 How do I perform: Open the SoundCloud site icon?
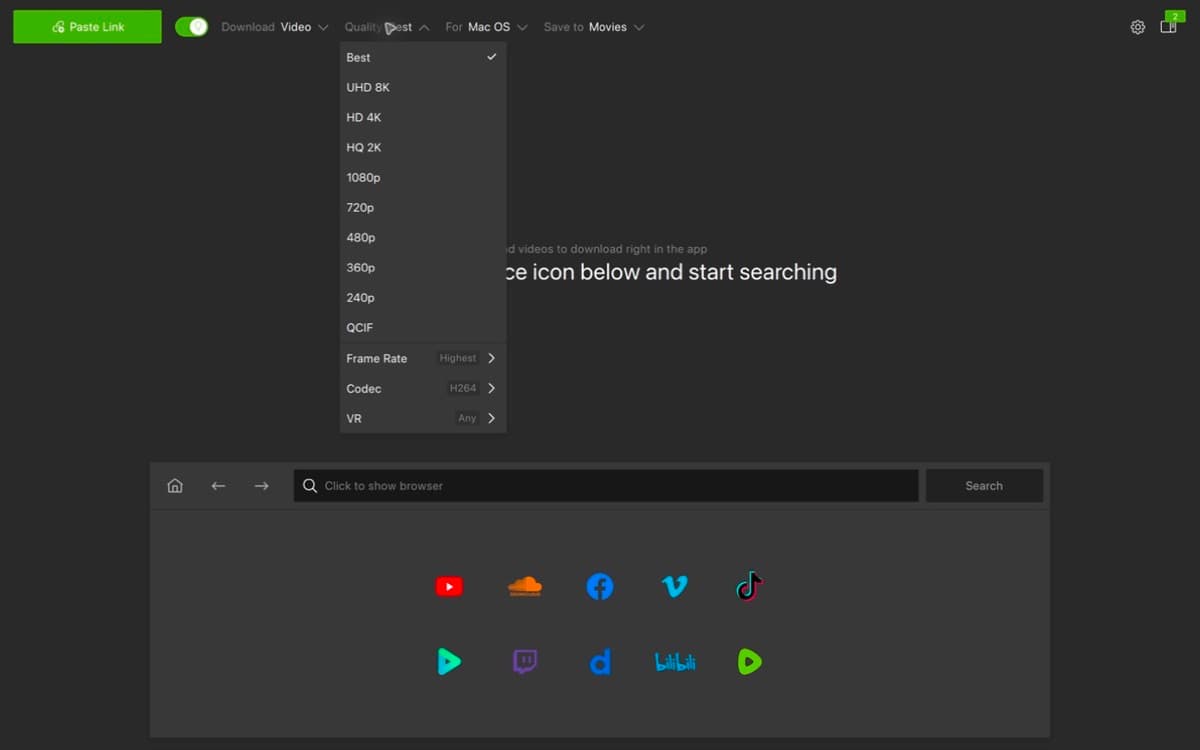pyautogui.click(x=525, y=586)
